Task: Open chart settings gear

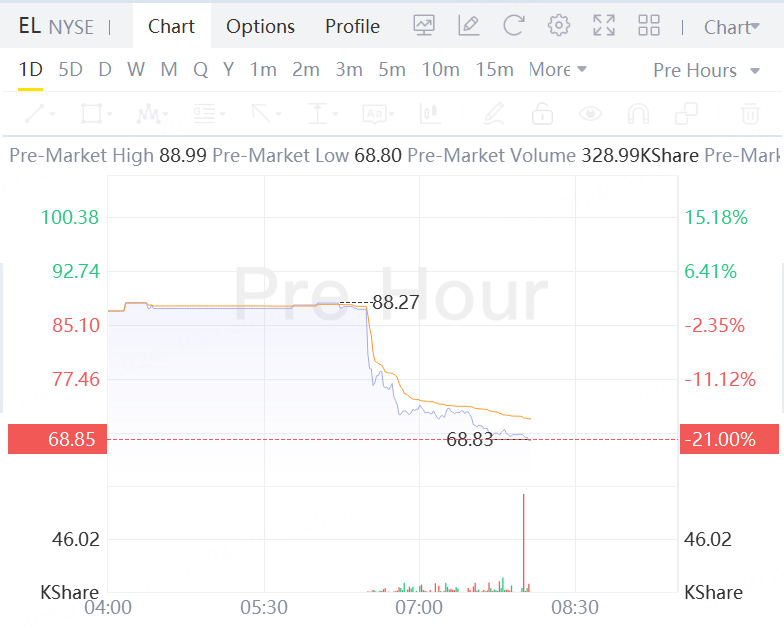Action: click(x=559, y=26)
